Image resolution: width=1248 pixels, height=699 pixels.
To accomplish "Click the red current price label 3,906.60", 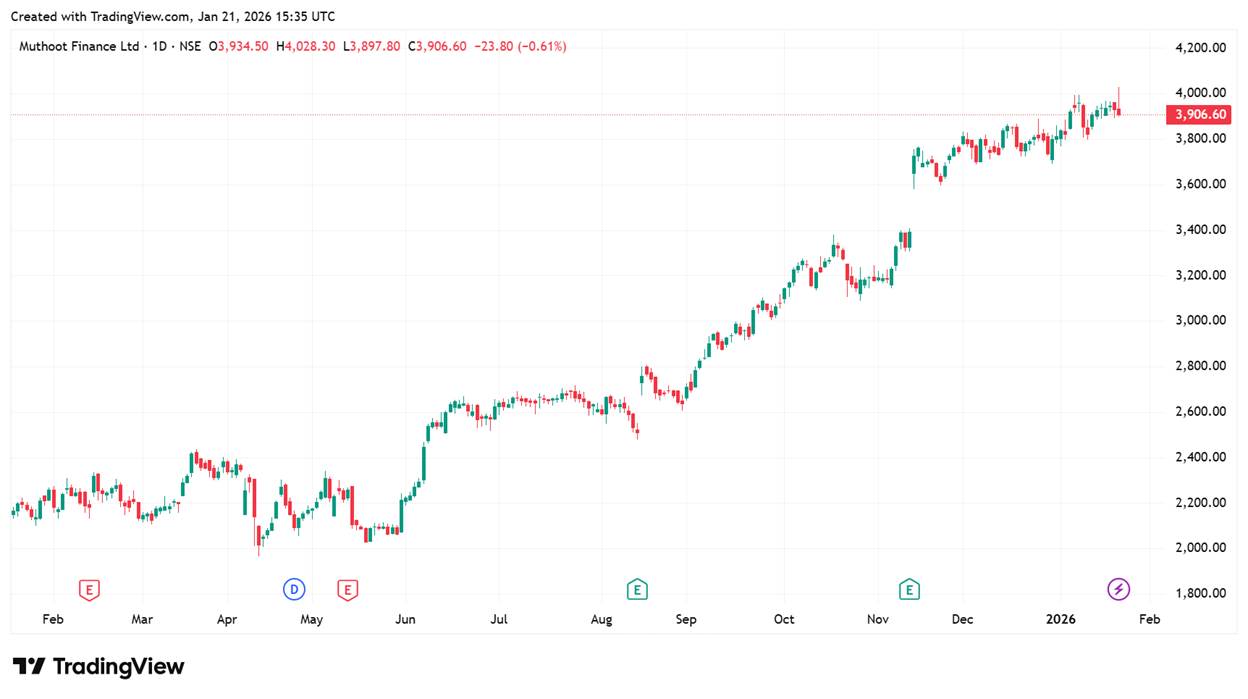I will [x=1200, y=115].
